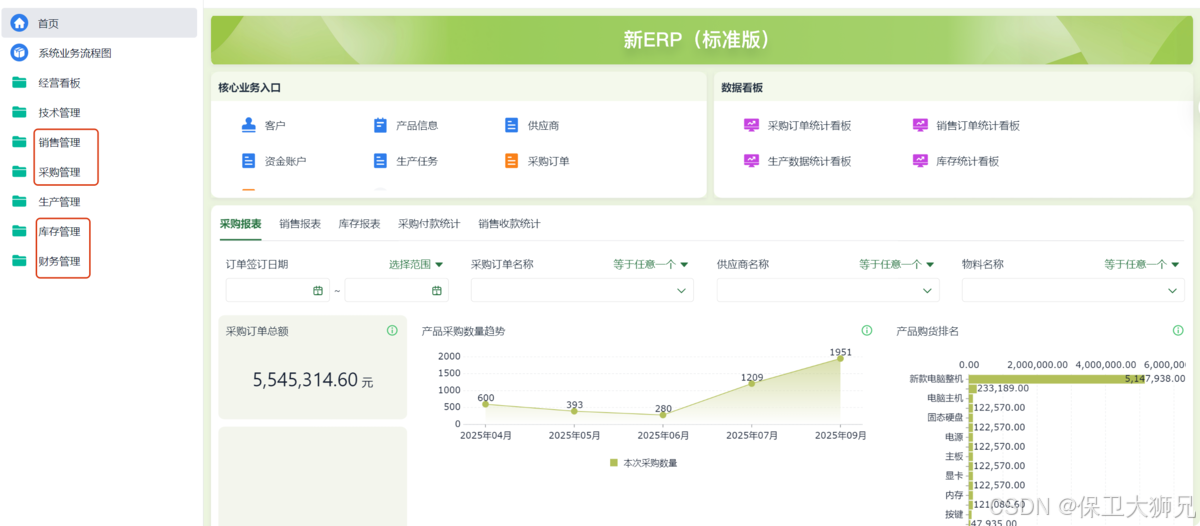Click the 系统业务流程图 cube icon

point(19,53)
